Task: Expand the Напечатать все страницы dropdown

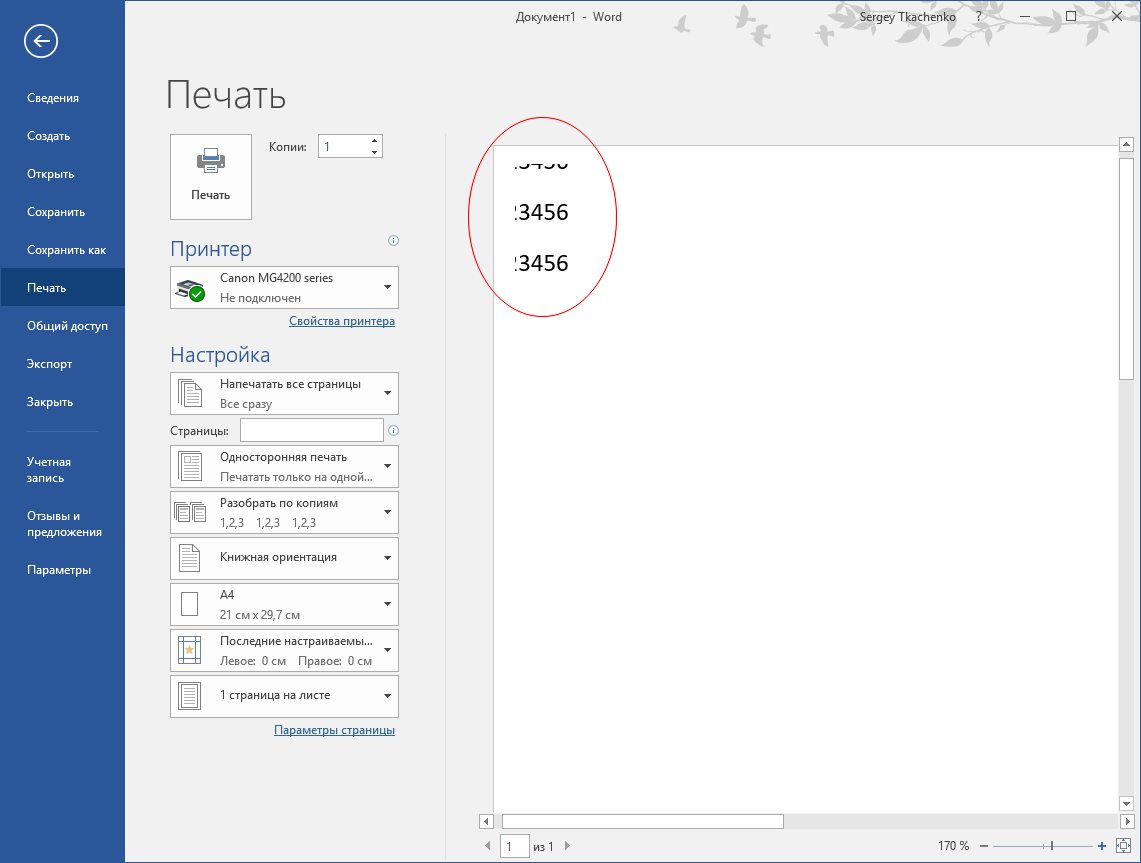Action: 387,393
